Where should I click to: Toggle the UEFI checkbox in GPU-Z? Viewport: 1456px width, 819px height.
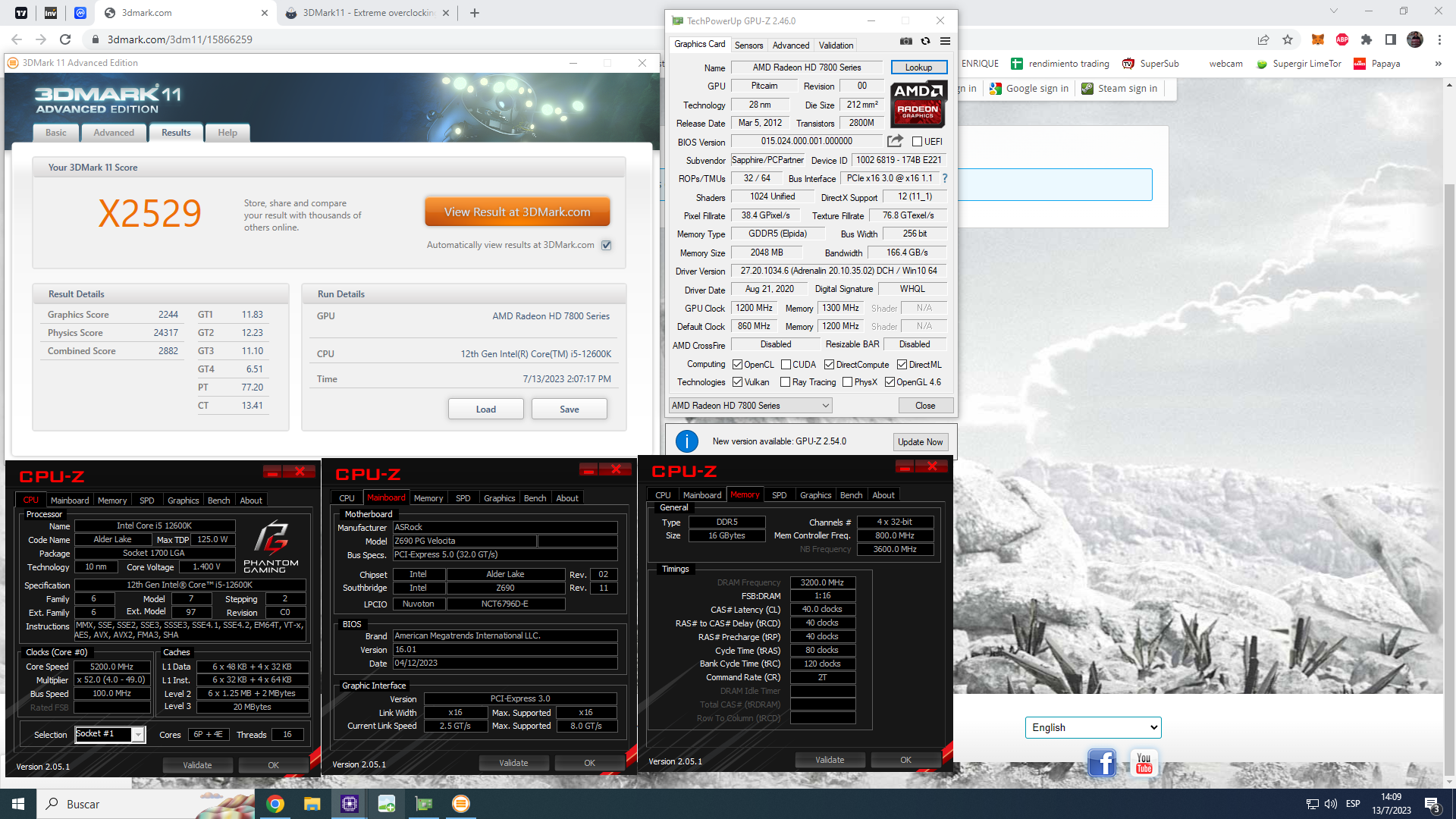coord(917,142)
